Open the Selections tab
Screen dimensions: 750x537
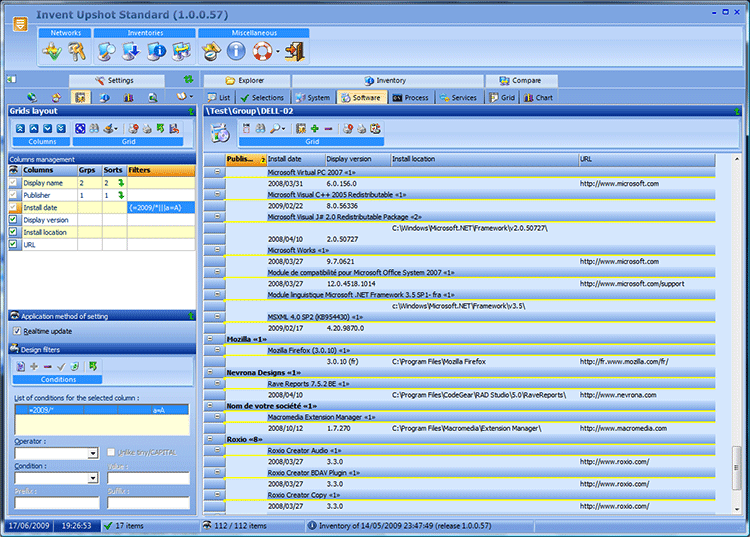click(x=263, y=98)
